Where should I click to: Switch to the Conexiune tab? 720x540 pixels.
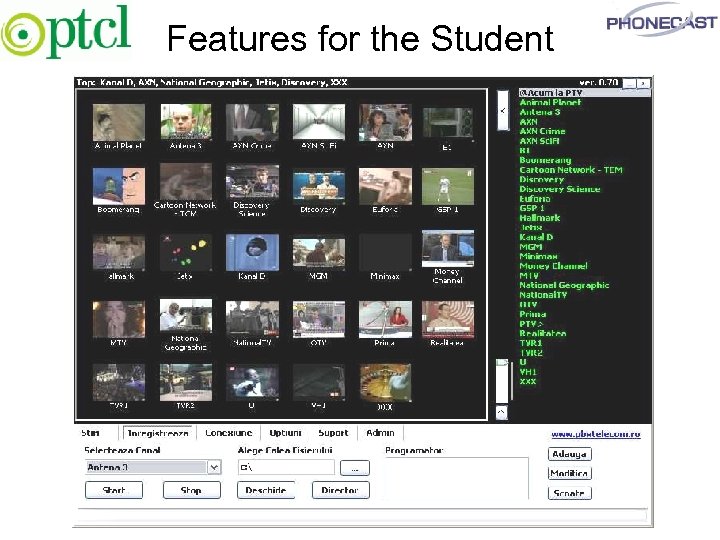click(x=229, y=433)
